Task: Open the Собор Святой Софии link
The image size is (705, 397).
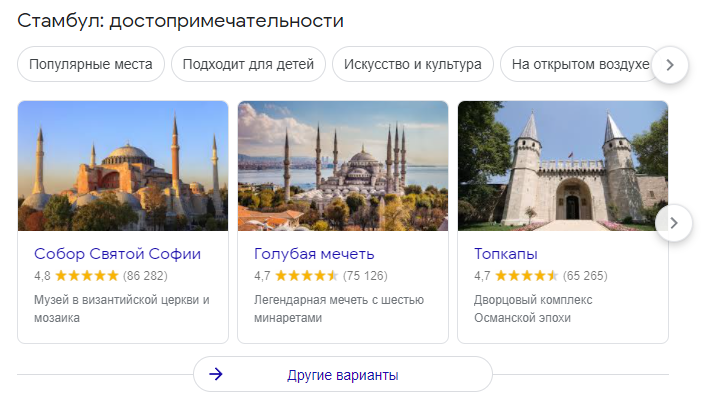Action: click(117, 254)
